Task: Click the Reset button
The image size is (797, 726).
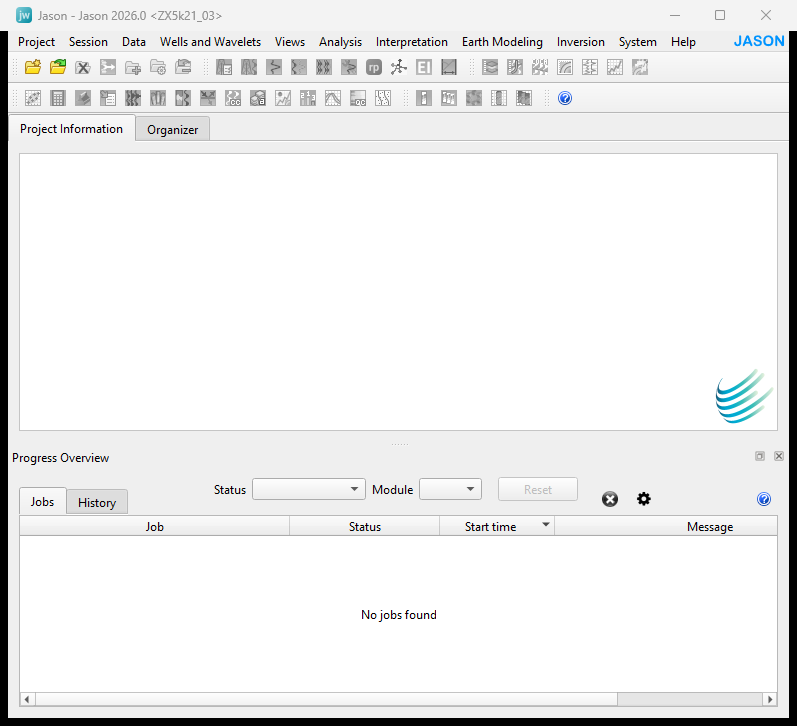Action: 538,489
